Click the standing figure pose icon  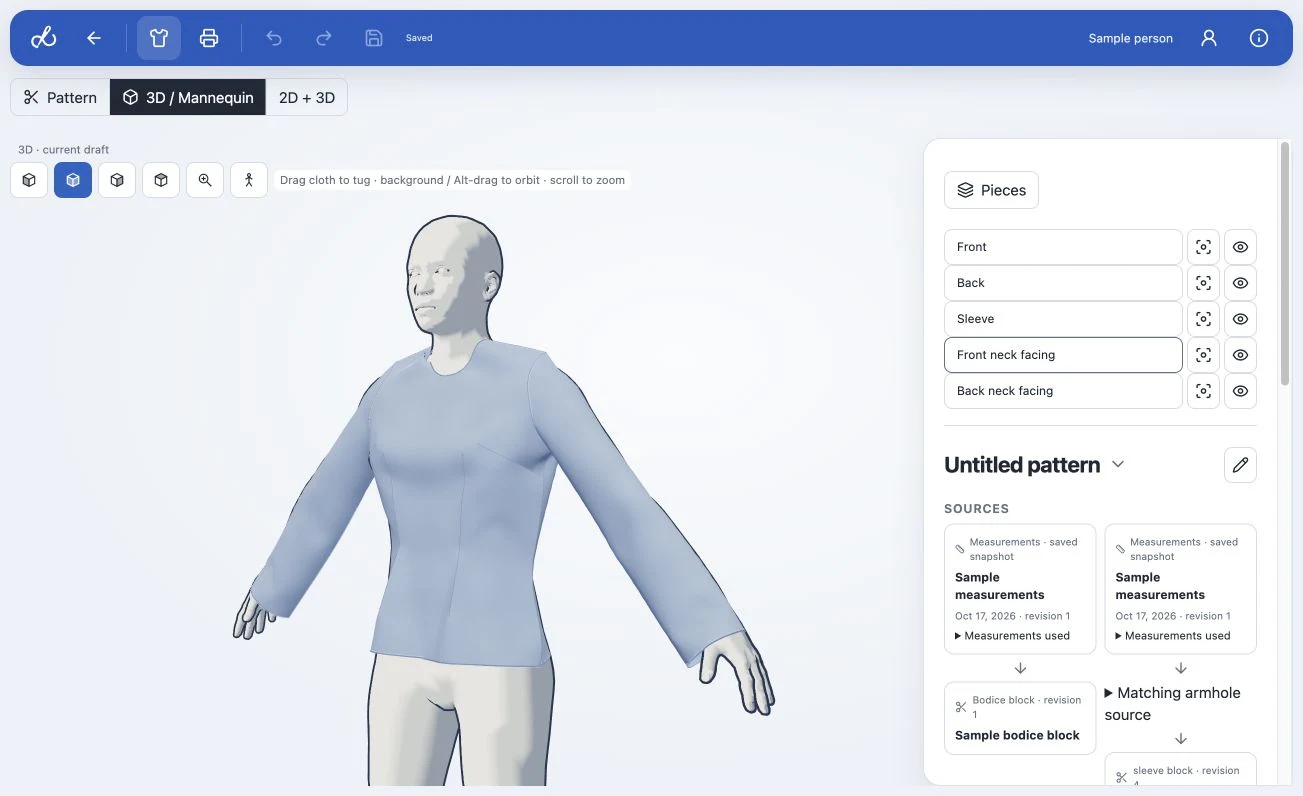tap(249, 180)
